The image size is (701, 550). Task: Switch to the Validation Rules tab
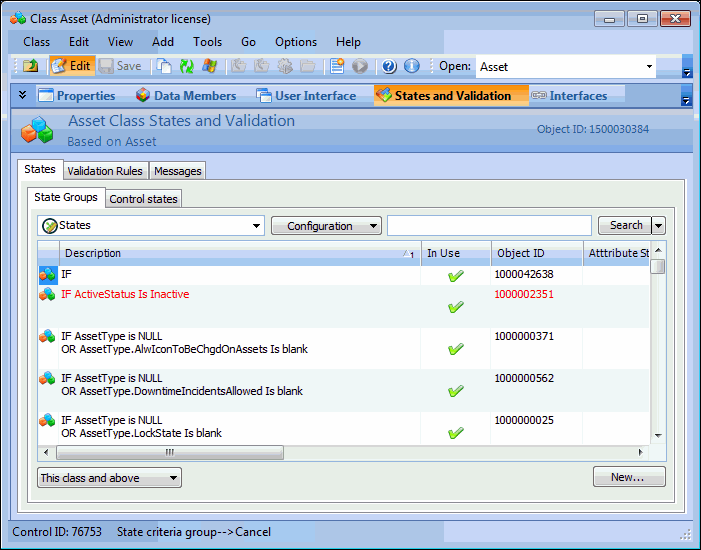click(x=105, y=171)
